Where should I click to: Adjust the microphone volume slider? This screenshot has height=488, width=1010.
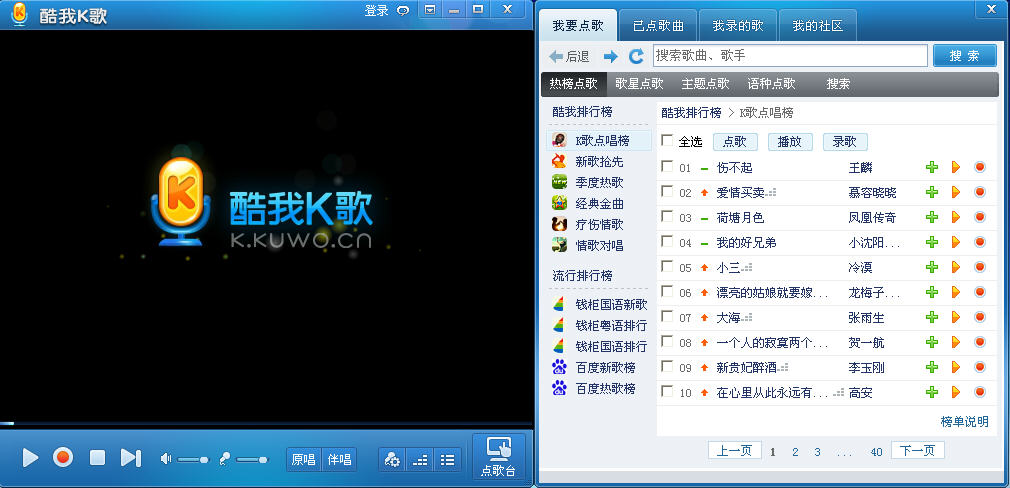250,459
